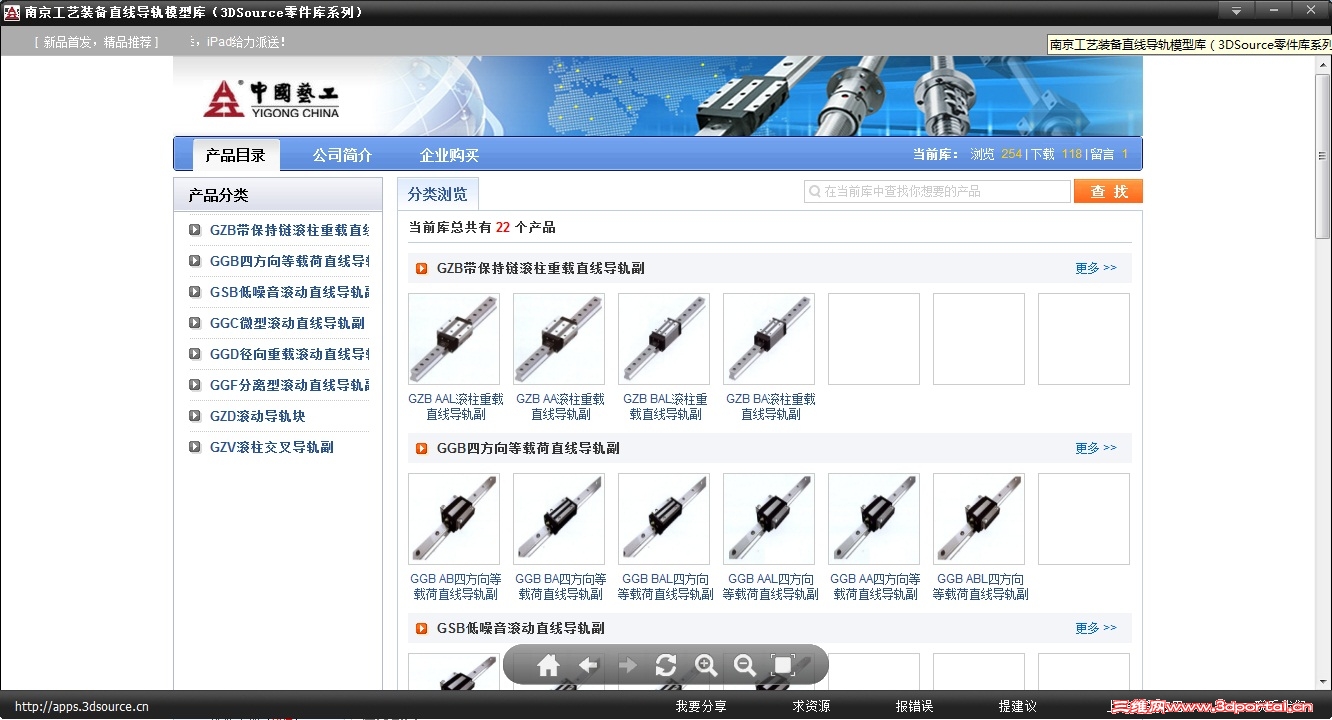
Task: Refresh the page using floating toolbar
Action: [x=666, y=666]
